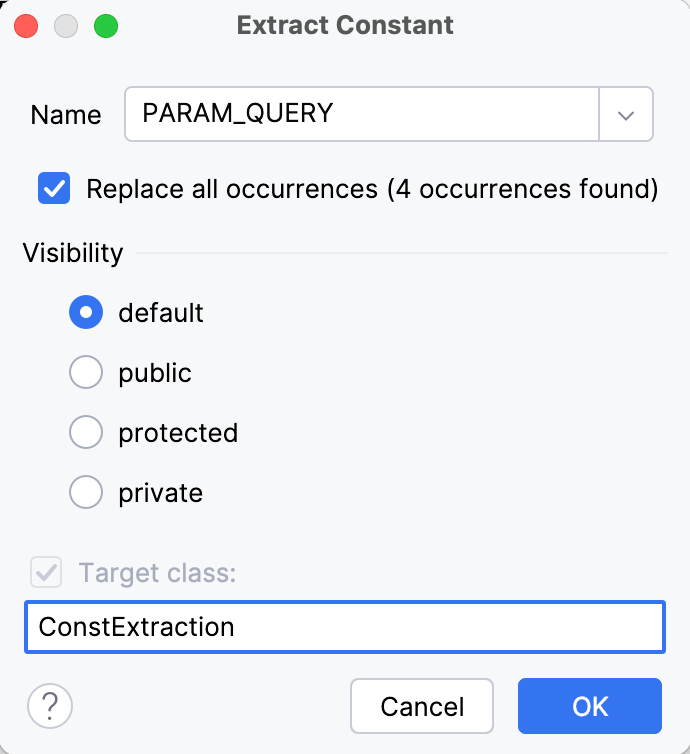Select the default visibility radio button
The image size is (690, 754).
[x=86, y=313]
